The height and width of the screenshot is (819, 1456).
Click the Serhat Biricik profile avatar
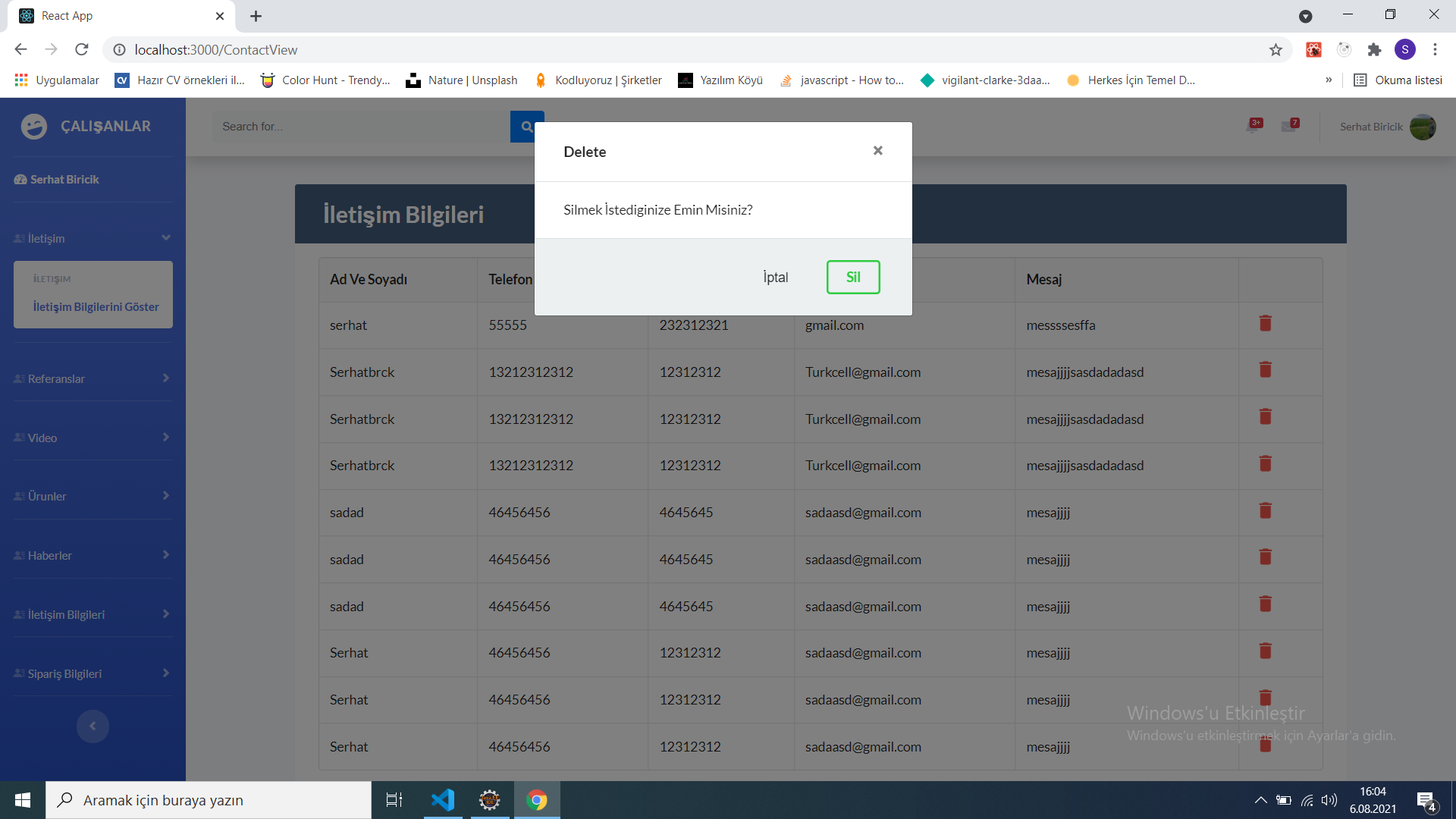tap(1422, 127)
